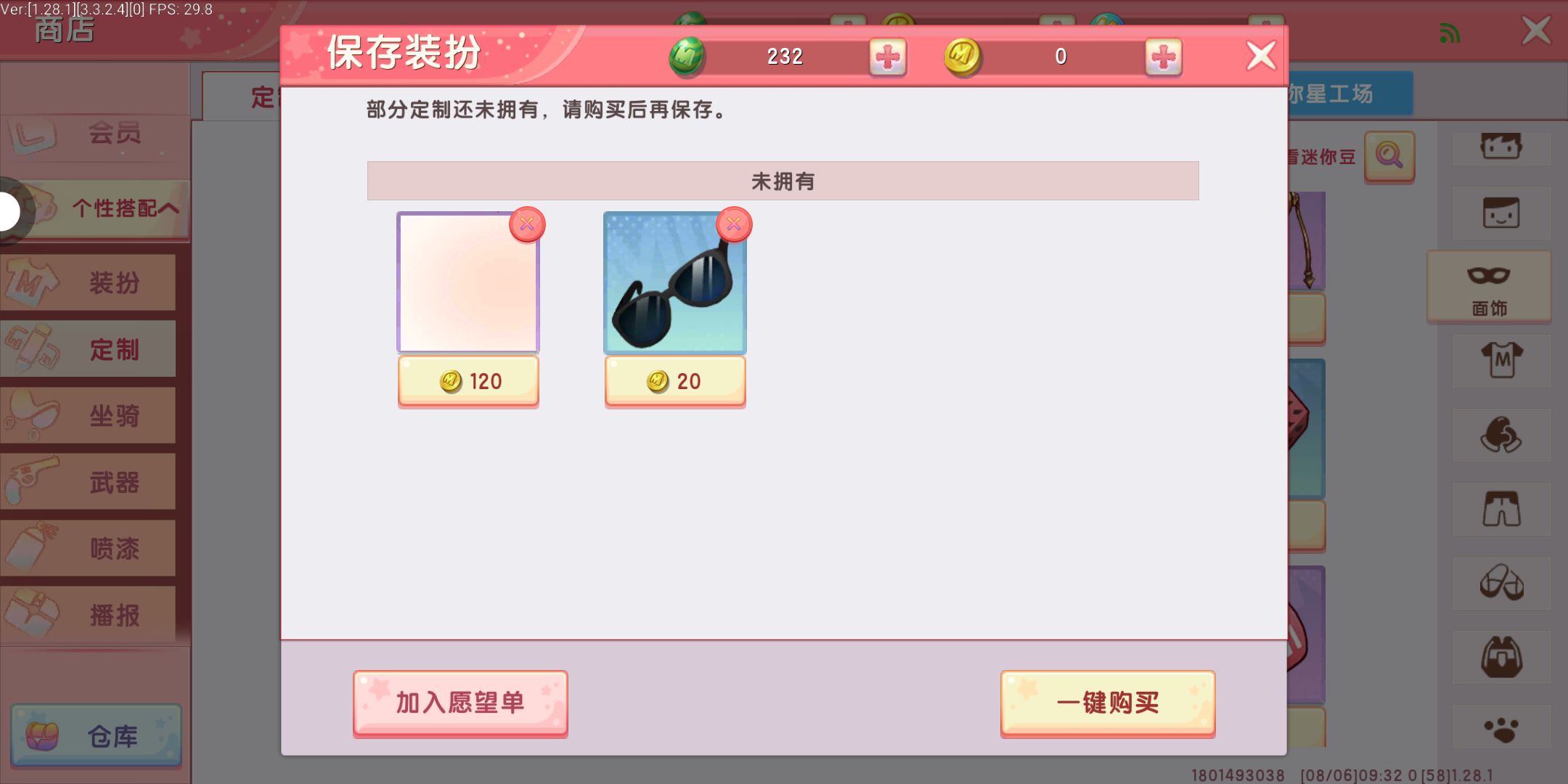Collapse the 个性搭配 sidebar section

(x=109, y=209)
